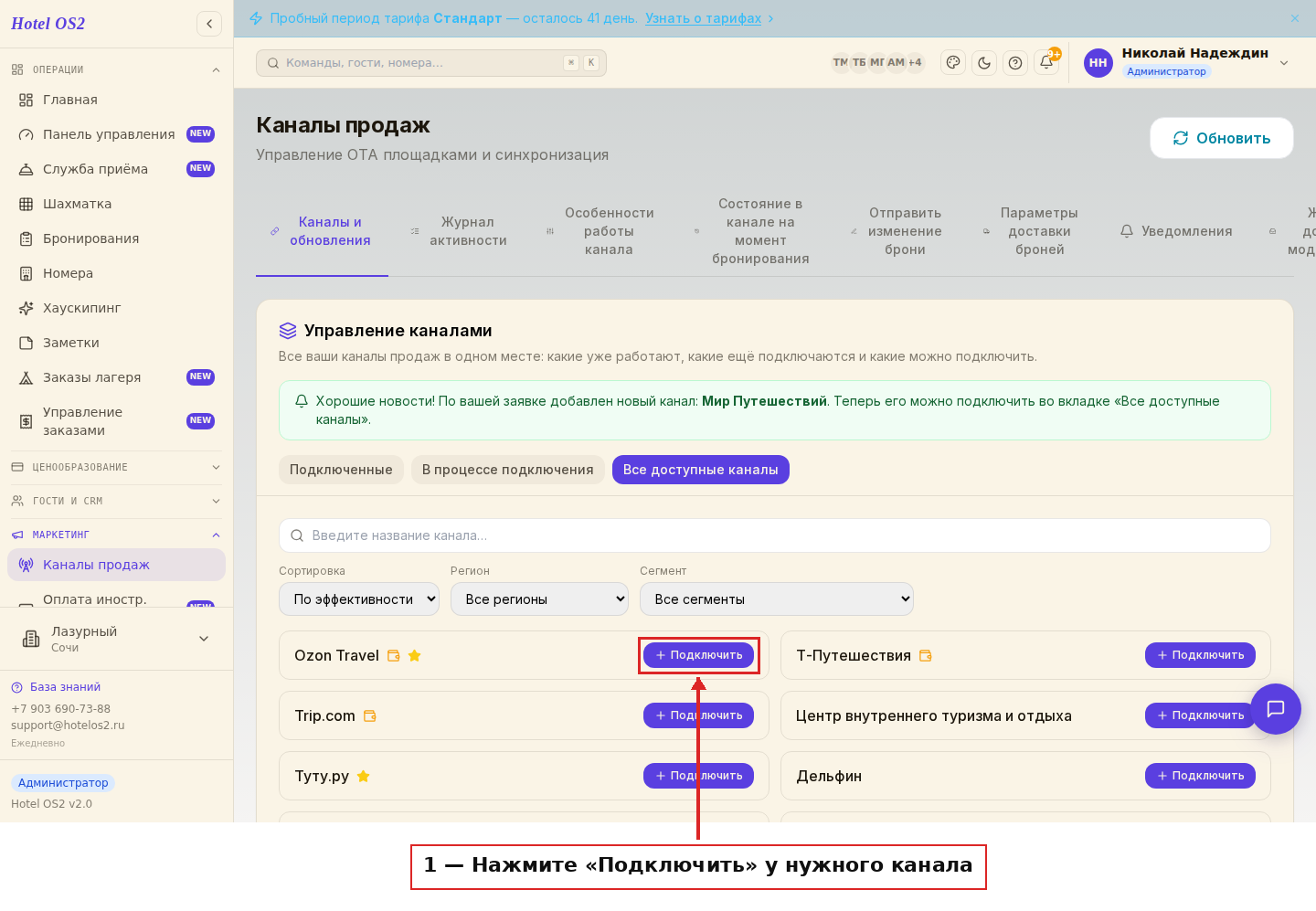Open Узнать о тарифах link
This screenshot has width=1316, height=911.
tap(703, 18)
